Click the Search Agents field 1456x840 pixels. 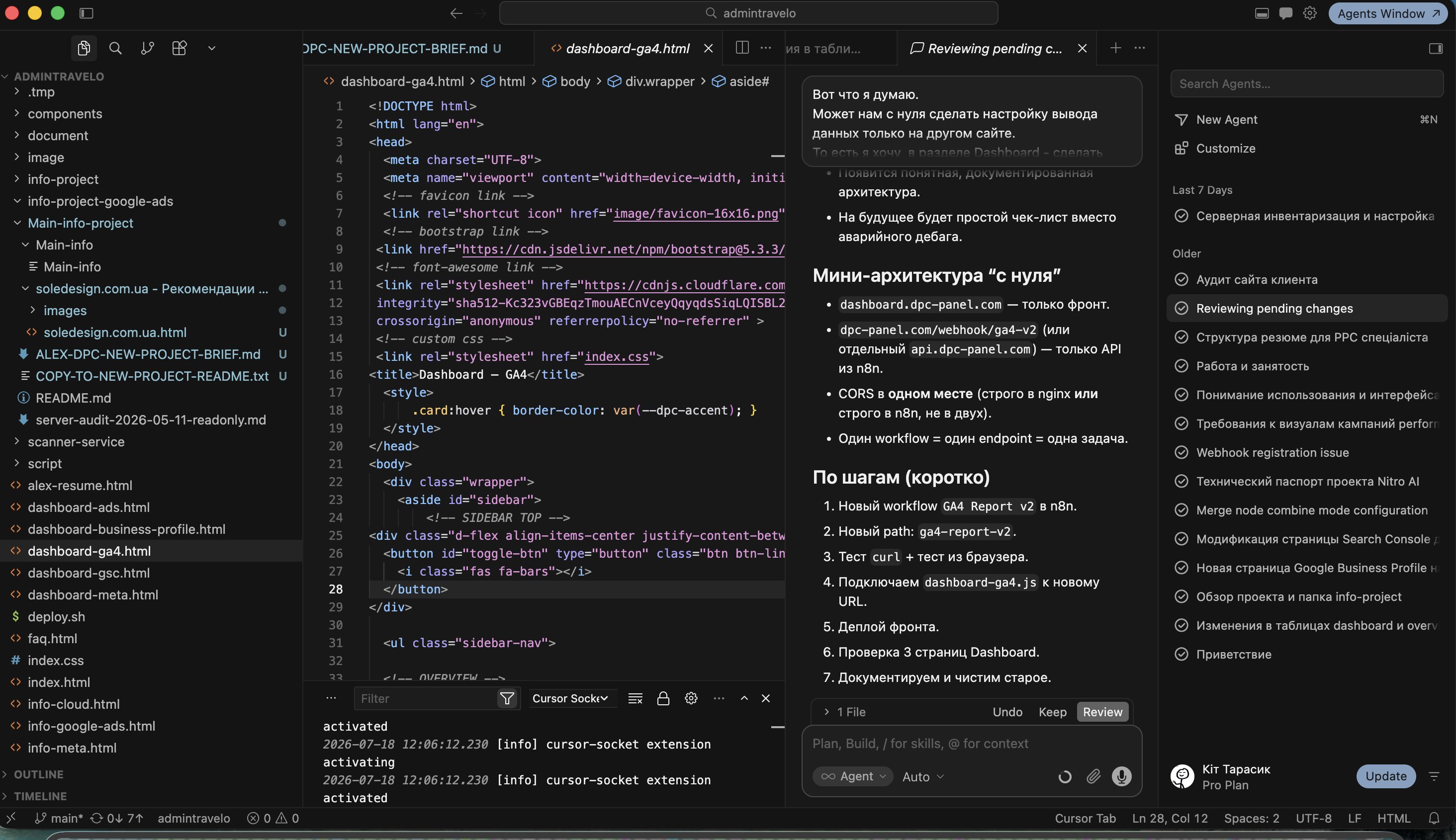click(x=1306, y=84)
